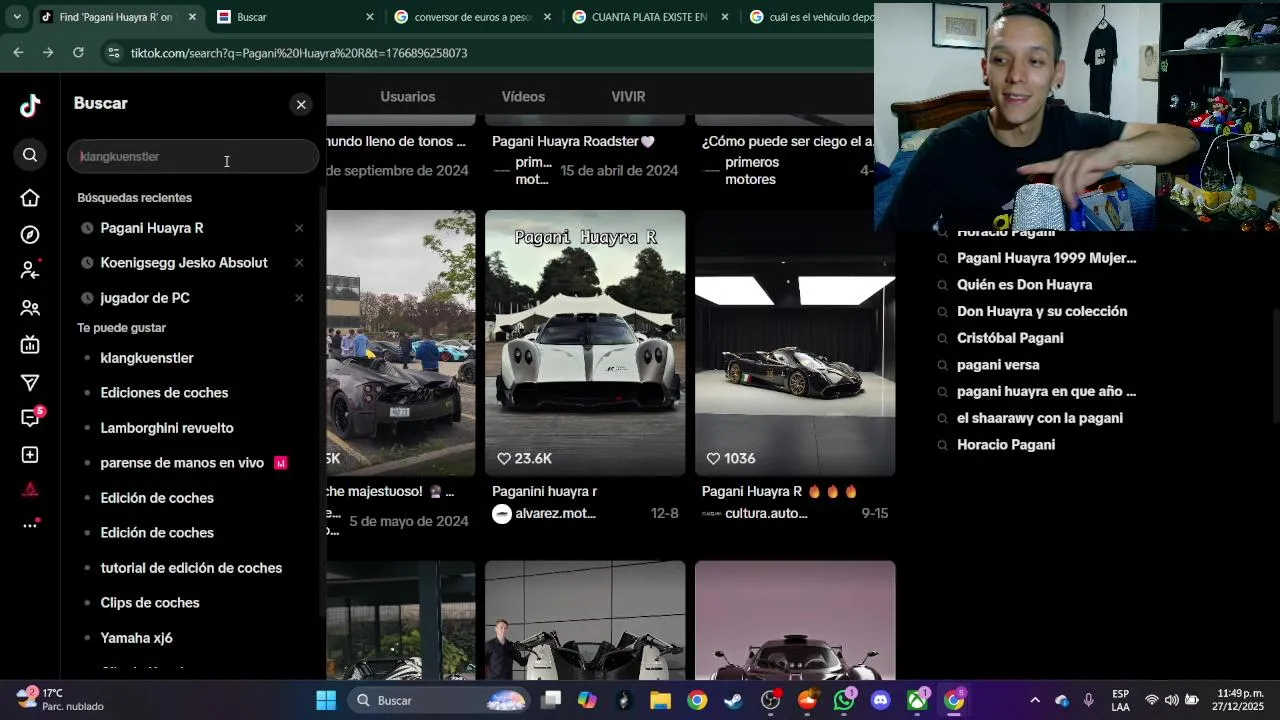The width and height of the screenshot is (1280, 720).
Task: Open related search el shaarawy con la pagani
Action: (1040, 418)
